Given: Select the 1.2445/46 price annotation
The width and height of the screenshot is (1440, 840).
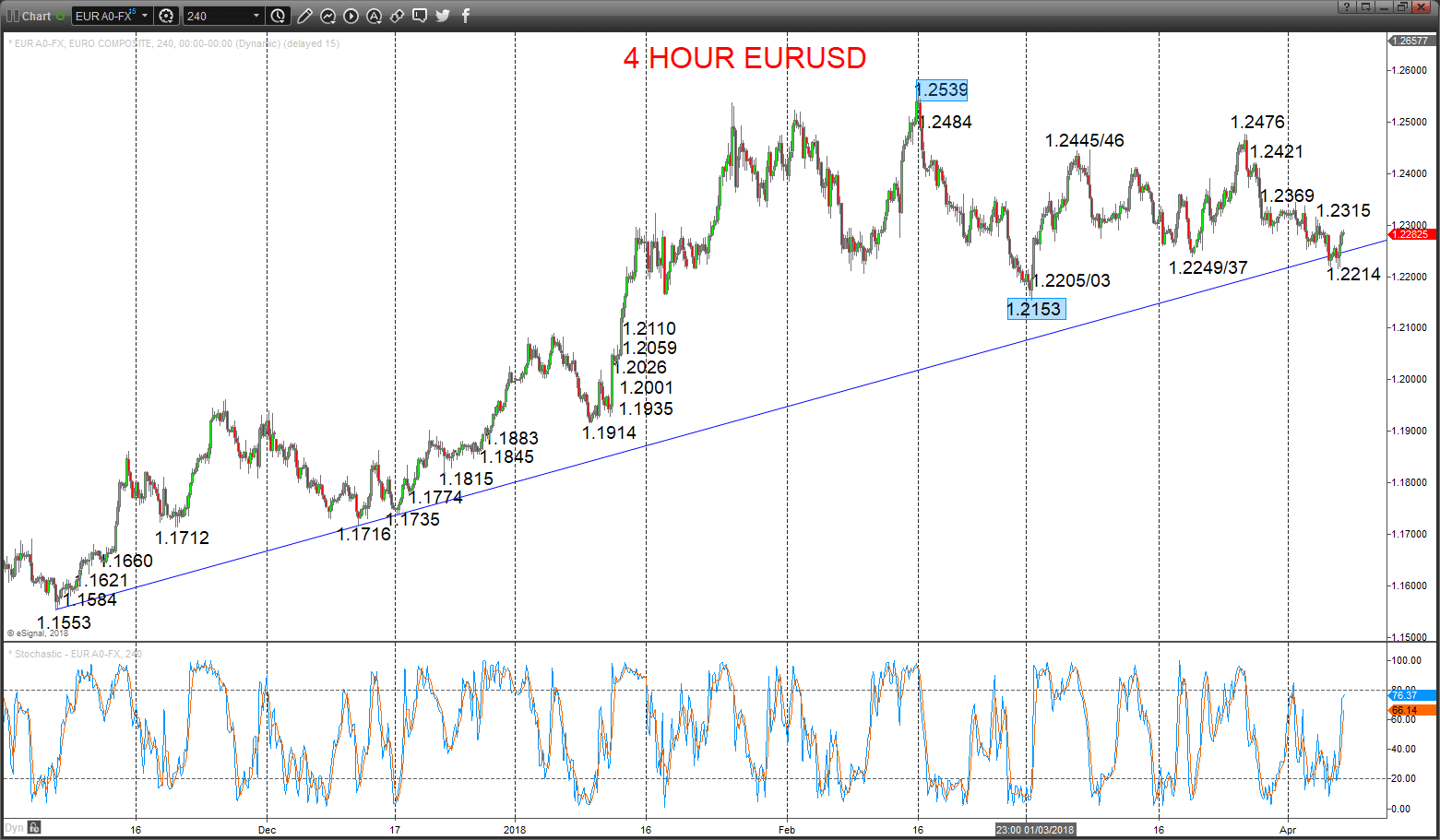Looking at the screenshot, I should point(1085,140).
